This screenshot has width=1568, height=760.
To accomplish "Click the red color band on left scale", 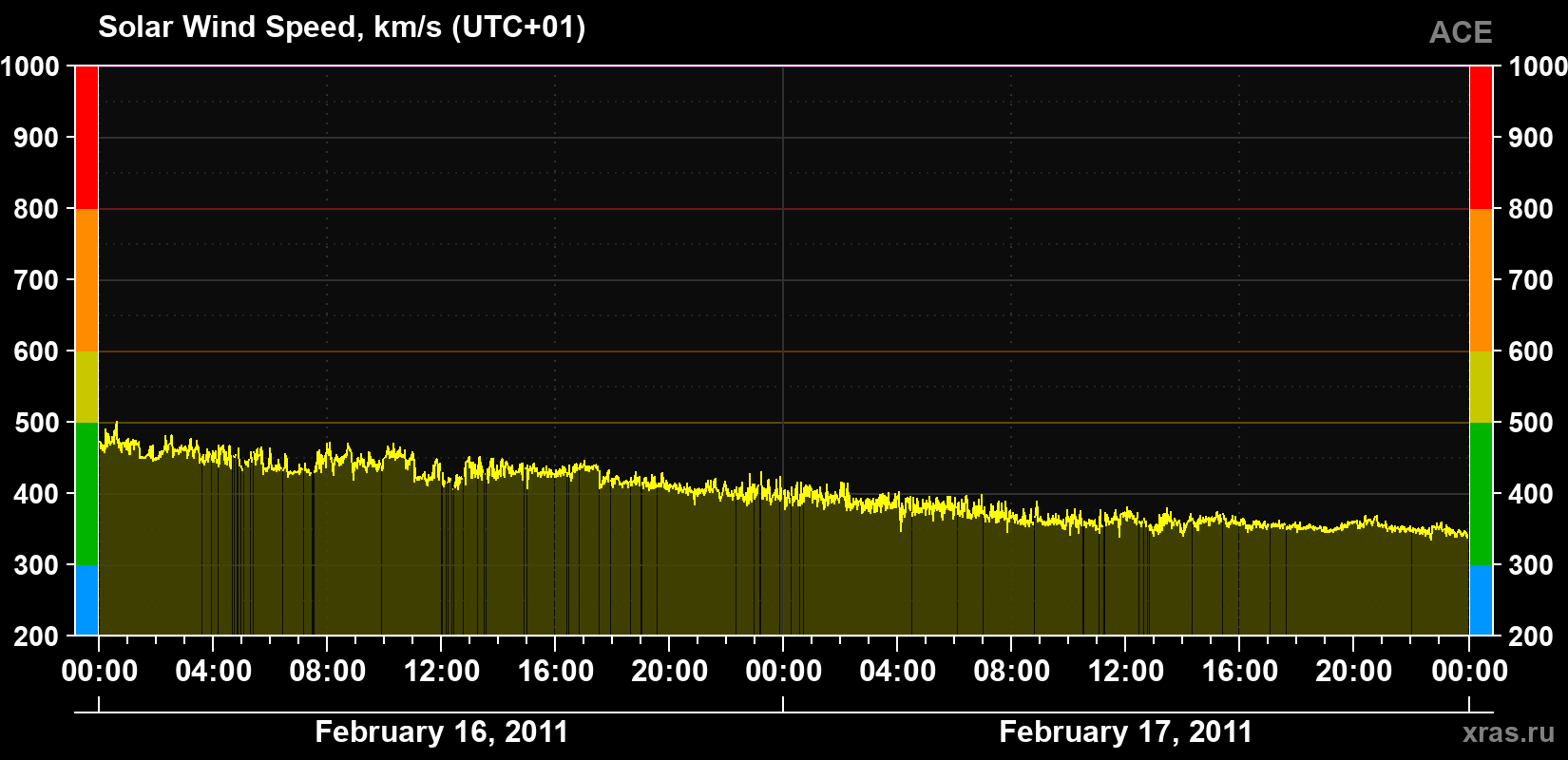I will 86,138.
